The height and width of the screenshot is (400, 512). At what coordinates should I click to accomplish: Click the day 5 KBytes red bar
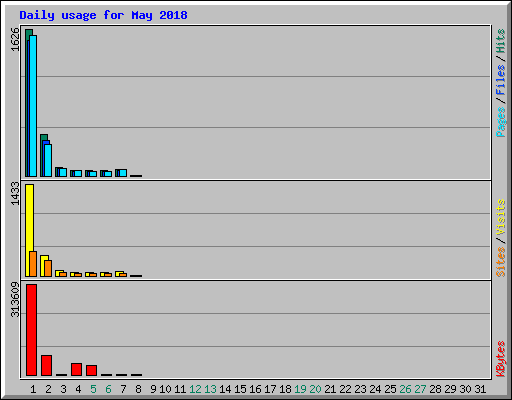[x=91, y=370]
